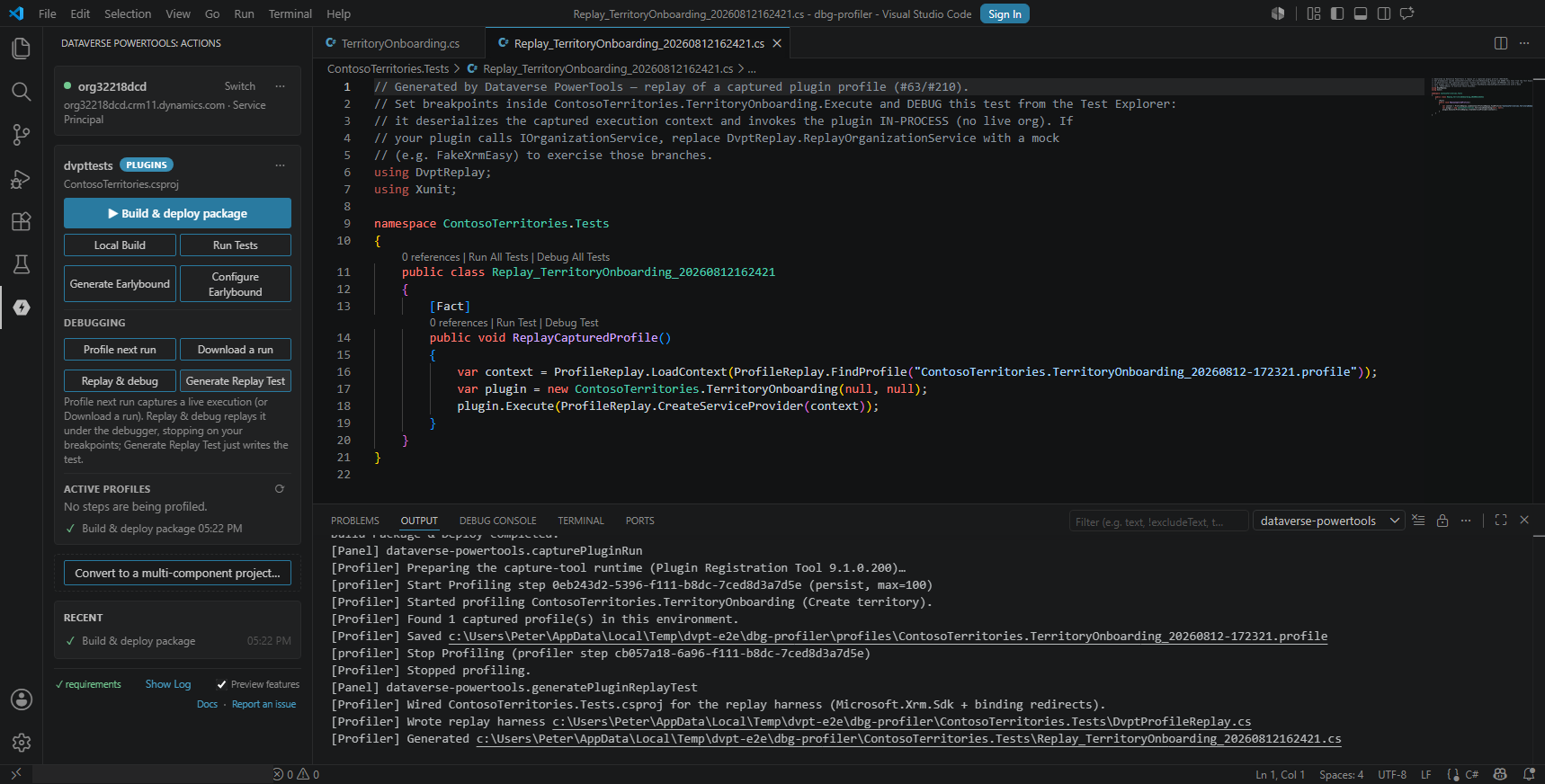Open Source Control view icon
The width and height of the screenshot is (1545, 784).
[21, 135]
